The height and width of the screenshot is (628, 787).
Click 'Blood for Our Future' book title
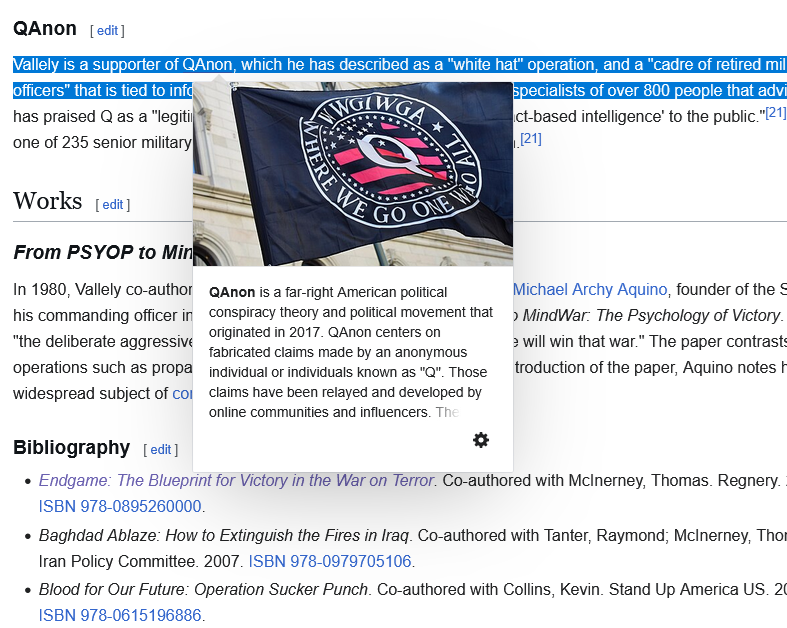click(x=203, y=589)
